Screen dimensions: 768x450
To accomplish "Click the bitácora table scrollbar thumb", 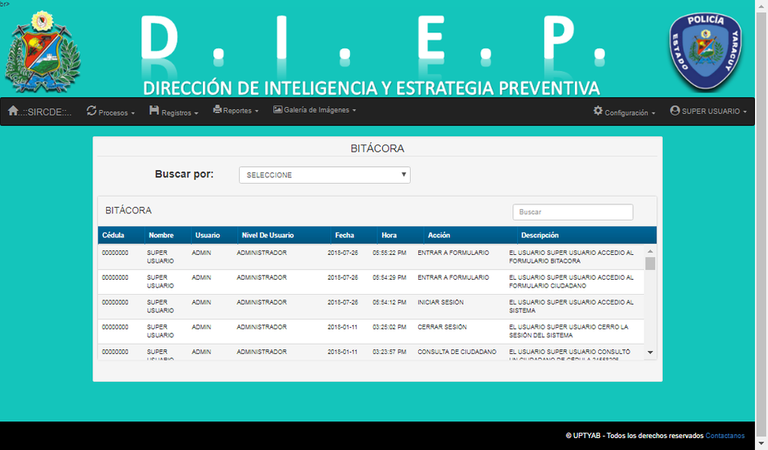I will click(650, 263).
